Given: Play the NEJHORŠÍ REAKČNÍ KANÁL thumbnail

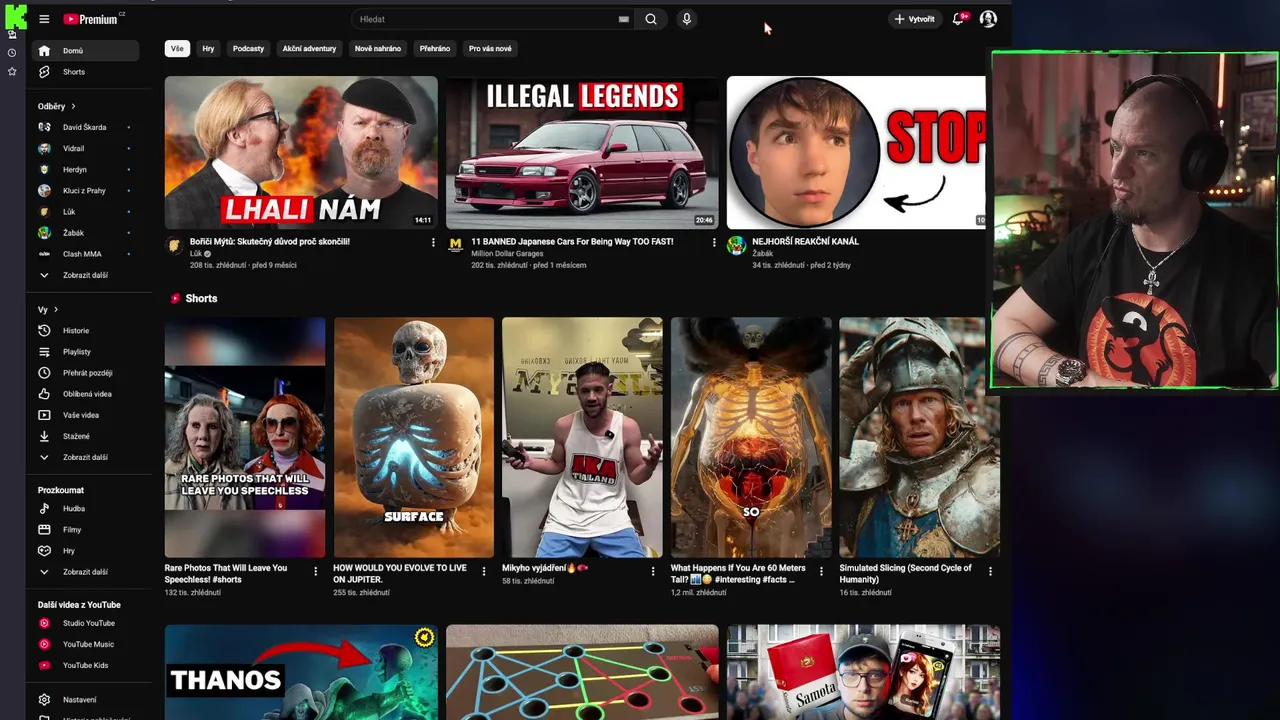Looking at the screenshot, I should [x=856, y=153].
